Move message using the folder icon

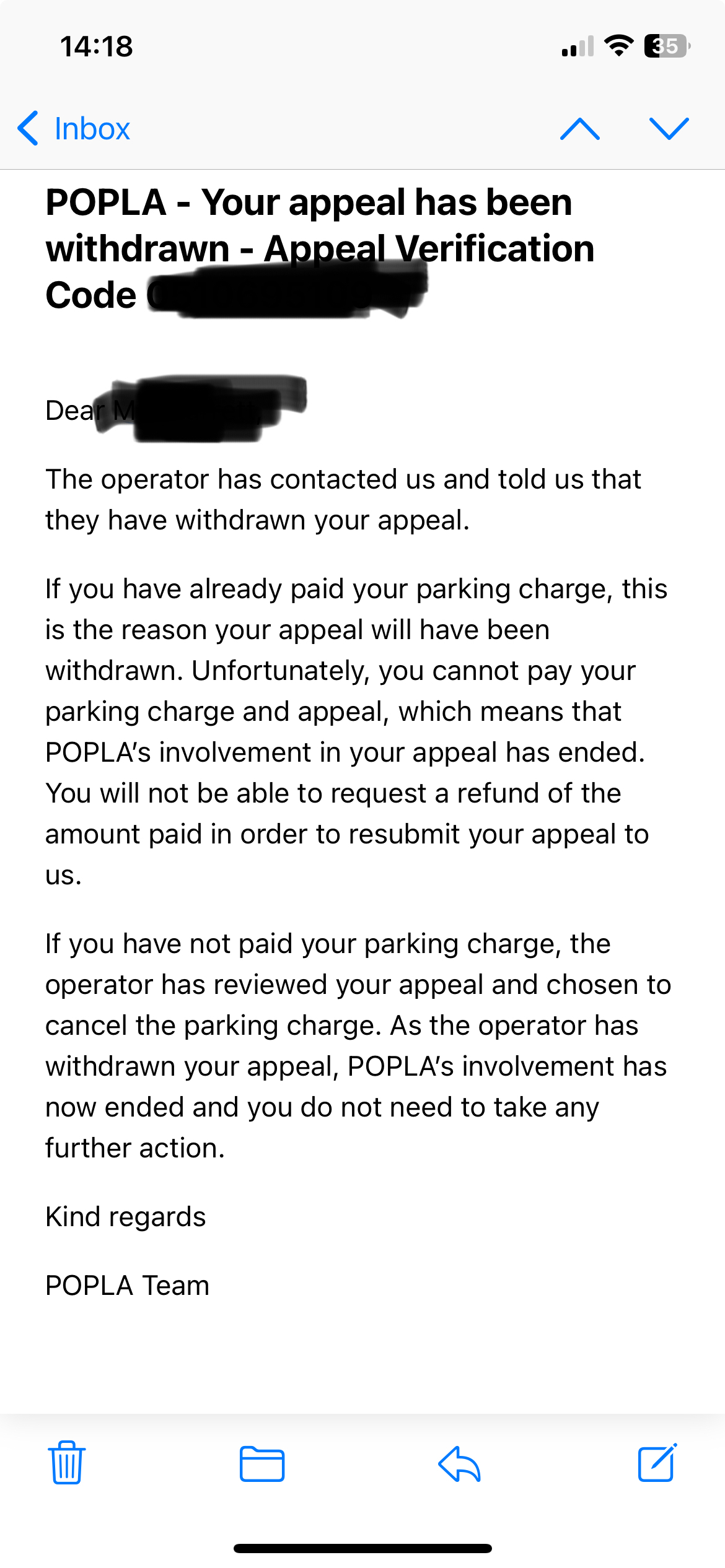tap(261, 1464)
